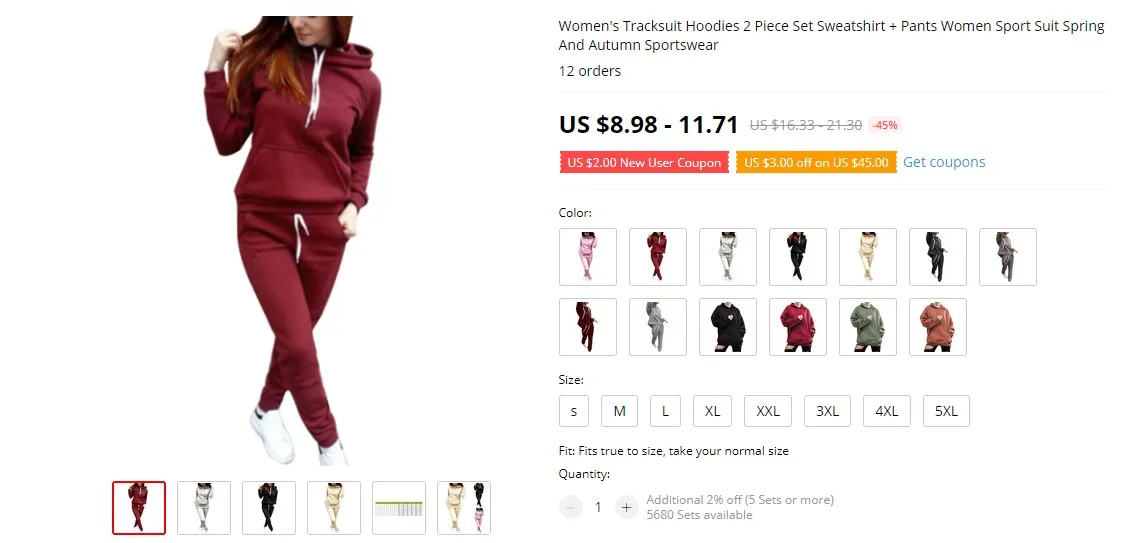Click the quantity input field
This screenshot has width=1131, height=543.
tap(598, 508)
